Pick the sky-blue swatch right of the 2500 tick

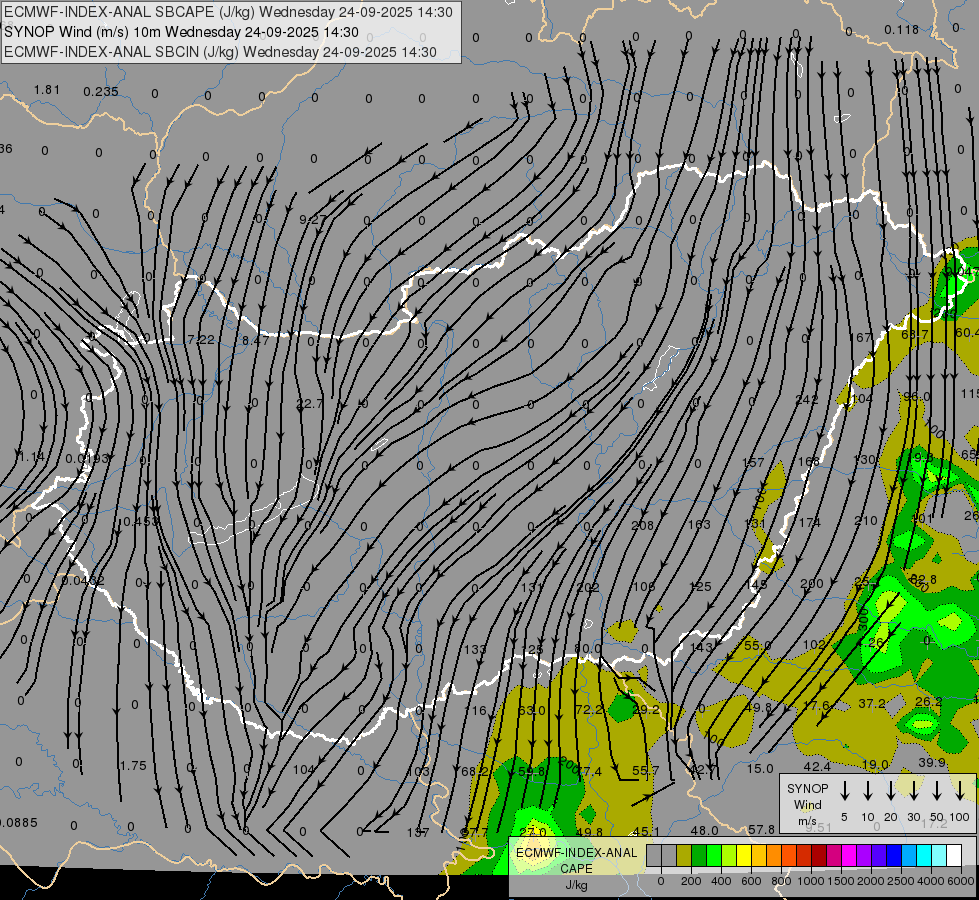(x=908, y=855)
